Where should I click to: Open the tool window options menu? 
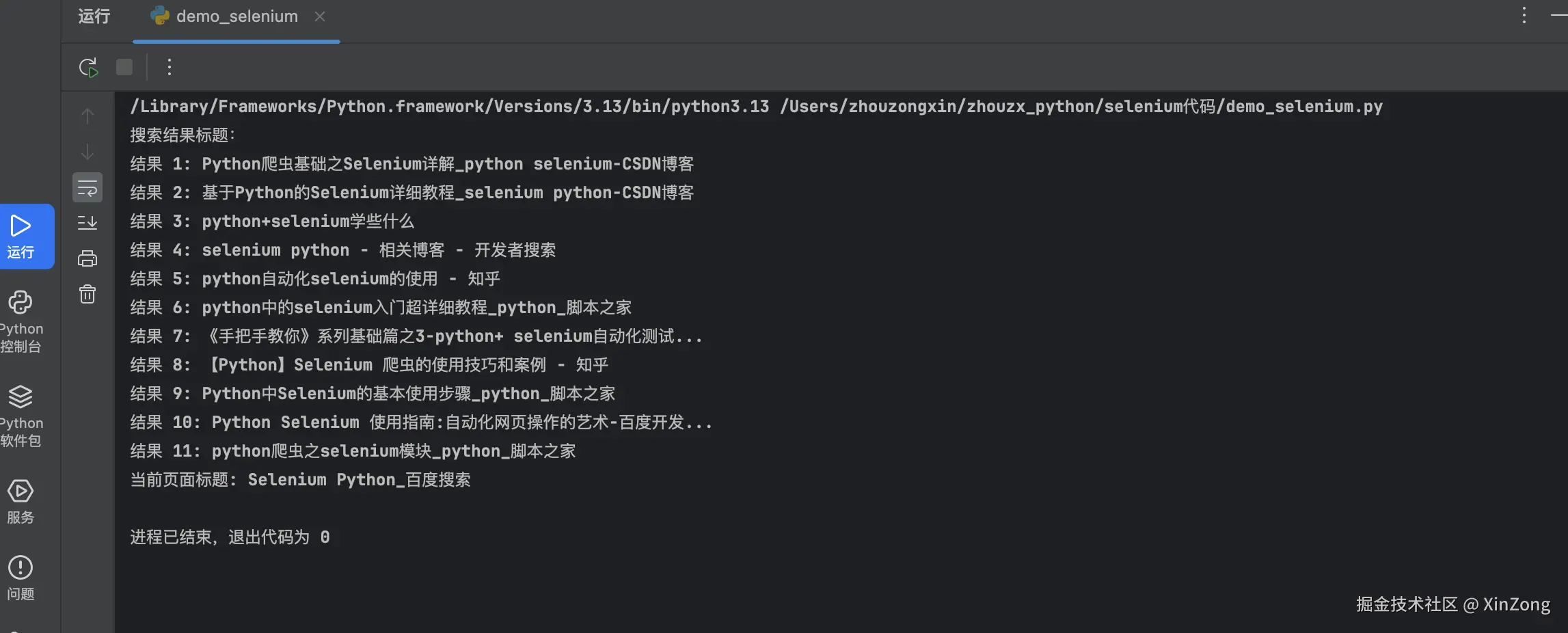pyautogui.click(x=1524, y=16)
